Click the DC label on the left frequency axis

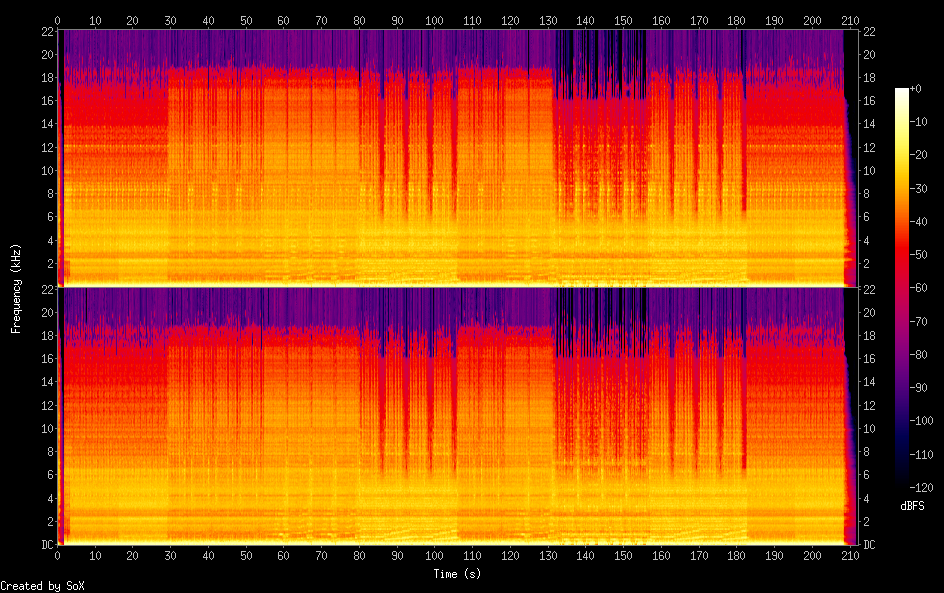[x=45, y=545]
